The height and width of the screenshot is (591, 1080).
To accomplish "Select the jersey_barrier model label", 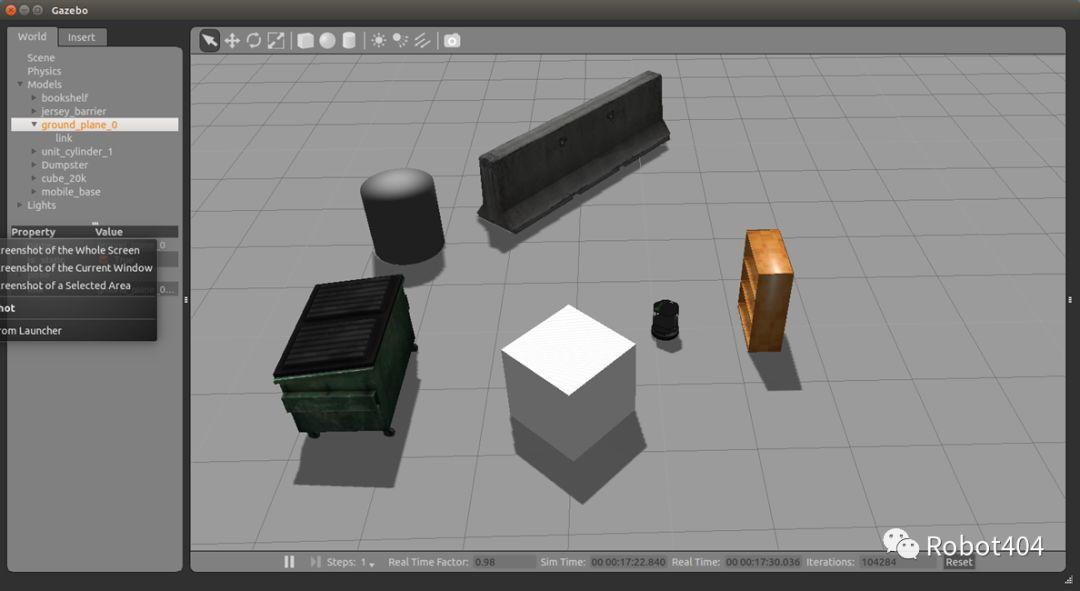I will click(73, 111).
